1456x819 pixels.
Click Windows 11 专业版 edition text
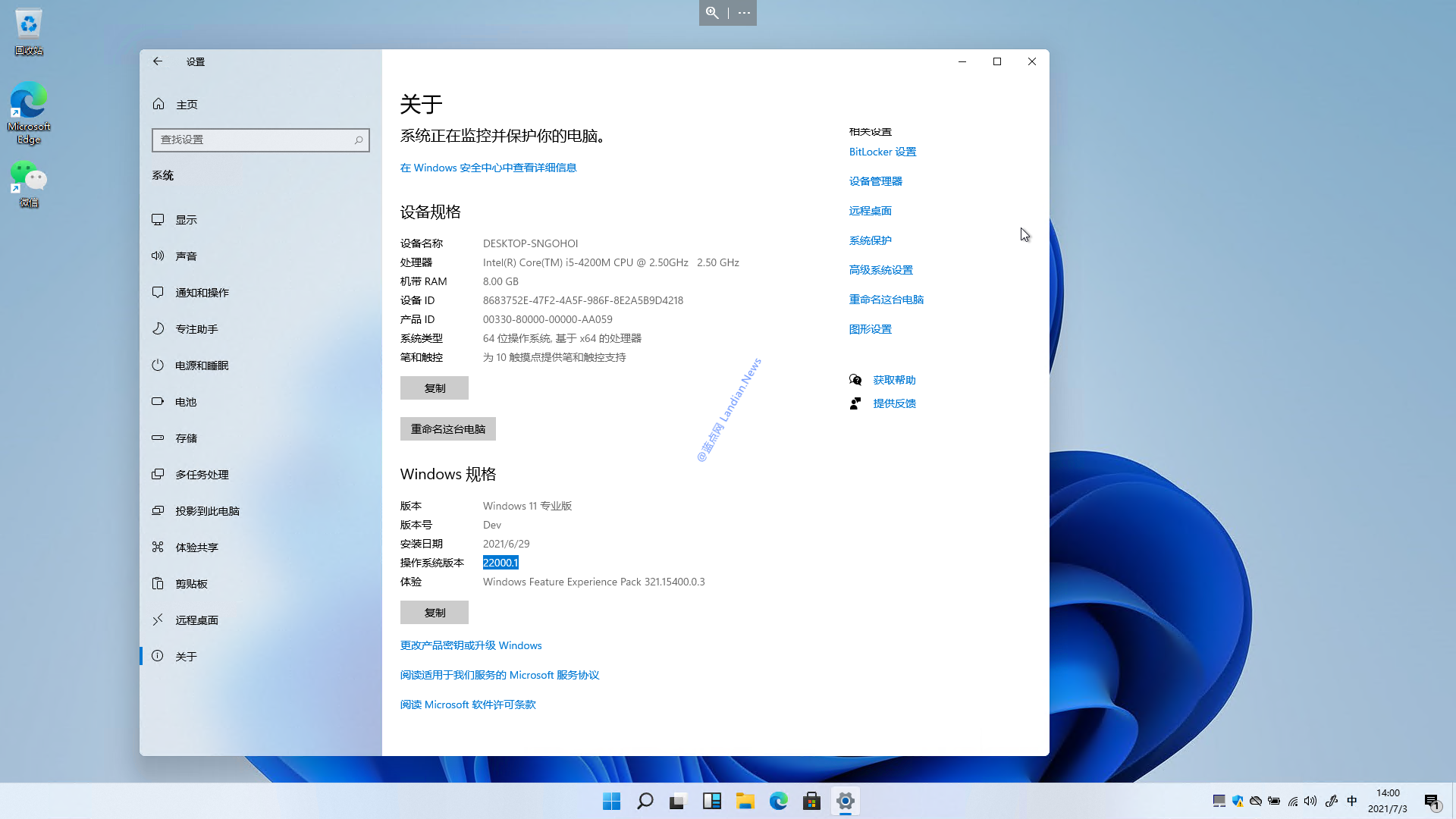coord(528,506)
